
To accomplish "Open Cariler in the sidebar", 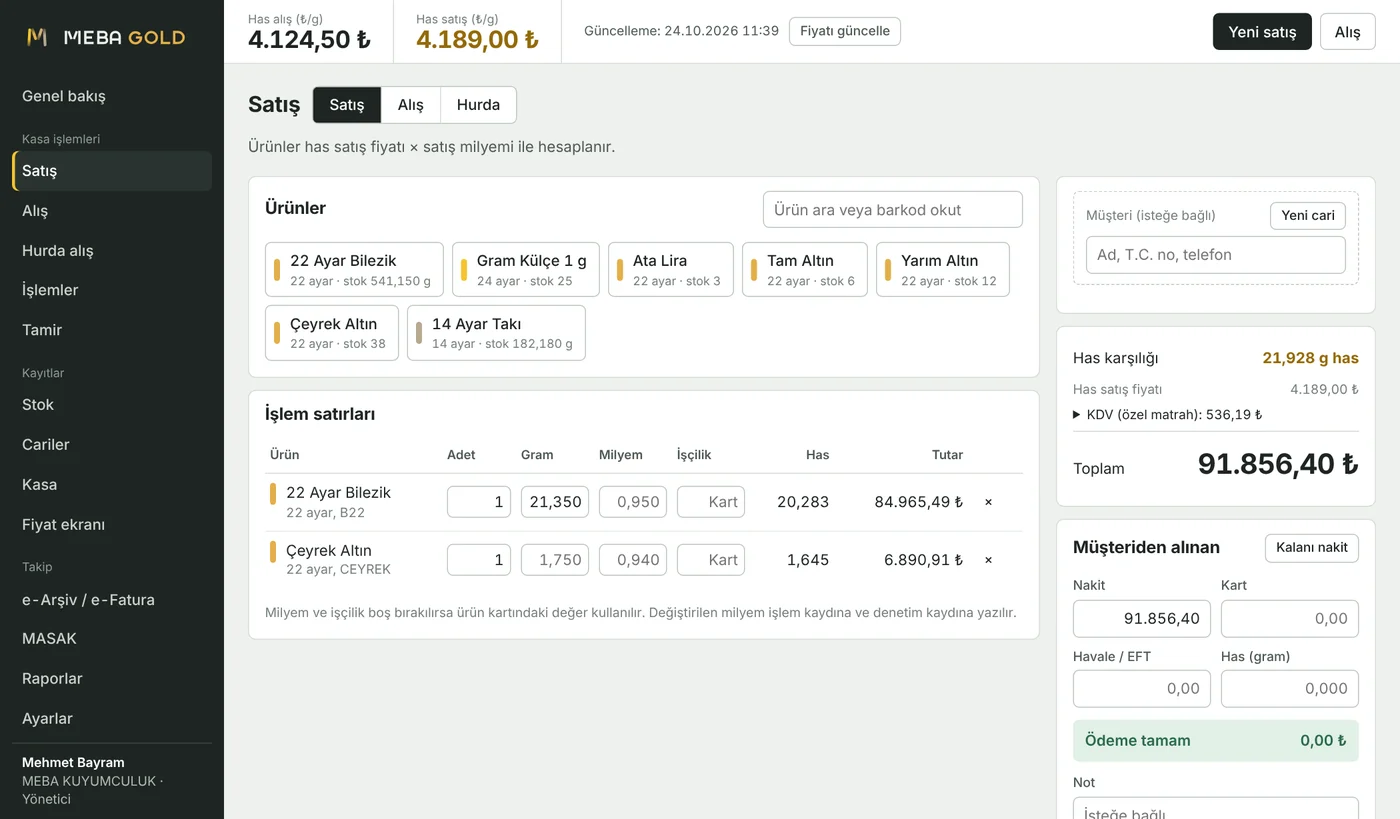I will click(x=112, y=445).
